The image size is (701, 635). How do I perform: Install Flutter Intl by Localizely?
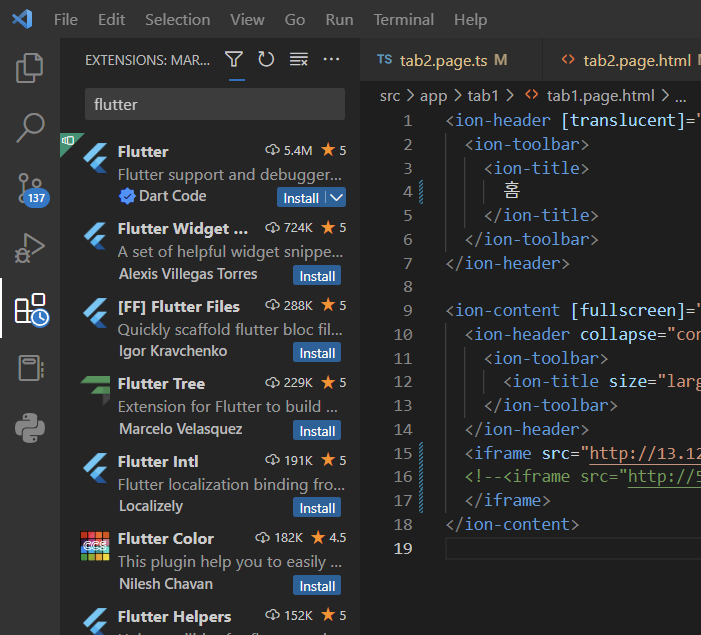click(317, 508)
